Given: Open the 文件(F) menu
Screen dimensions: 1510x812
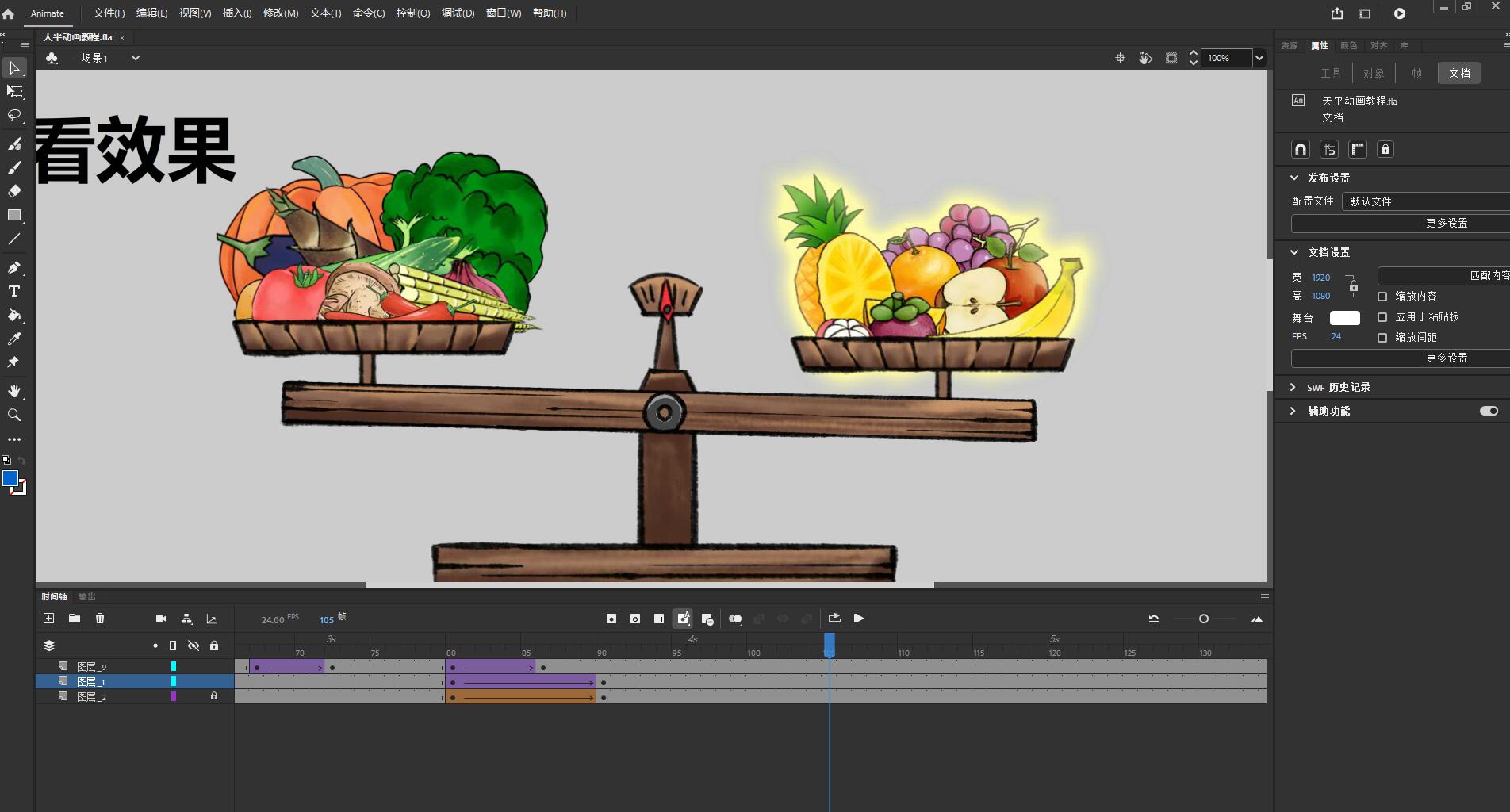Looking at the screenshot, I should point(109,13).
